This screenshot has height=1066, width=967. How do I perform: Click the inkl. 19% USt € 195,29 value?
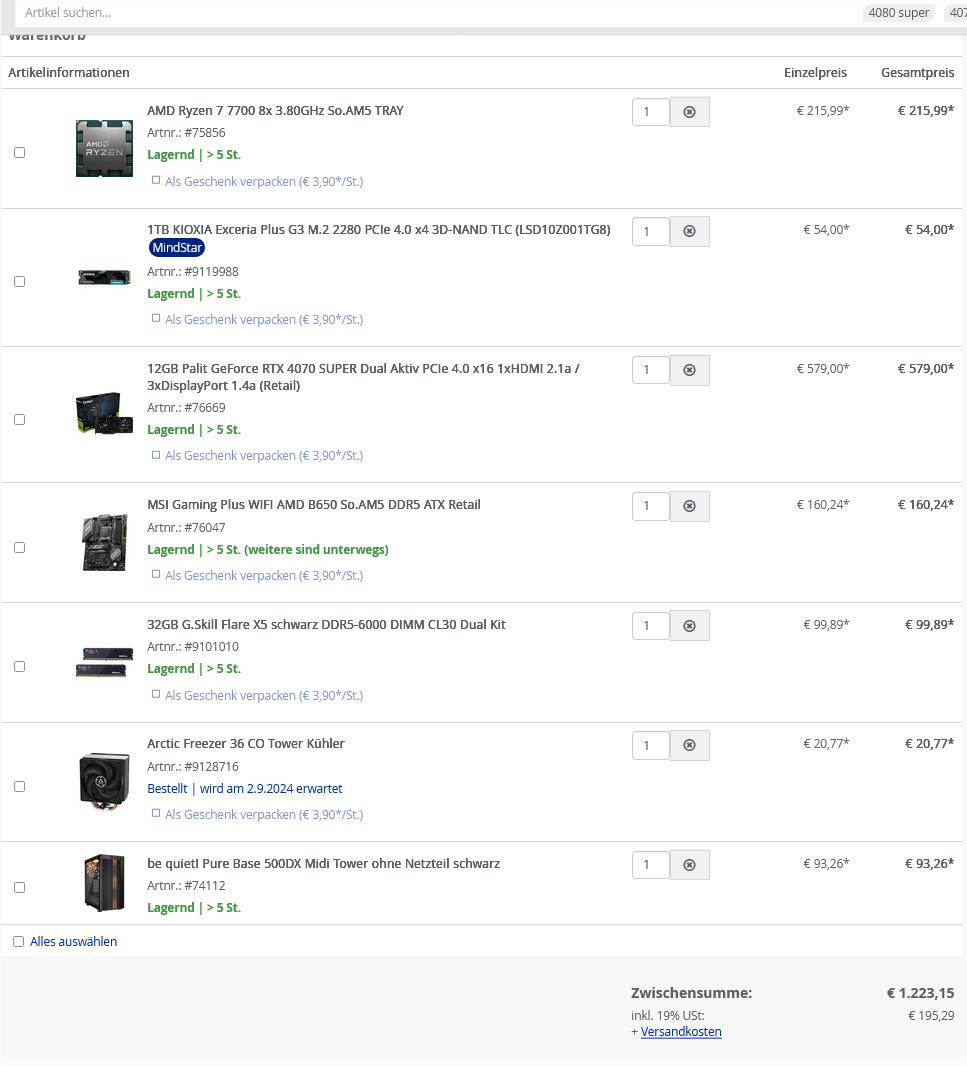pos(931,1016)
